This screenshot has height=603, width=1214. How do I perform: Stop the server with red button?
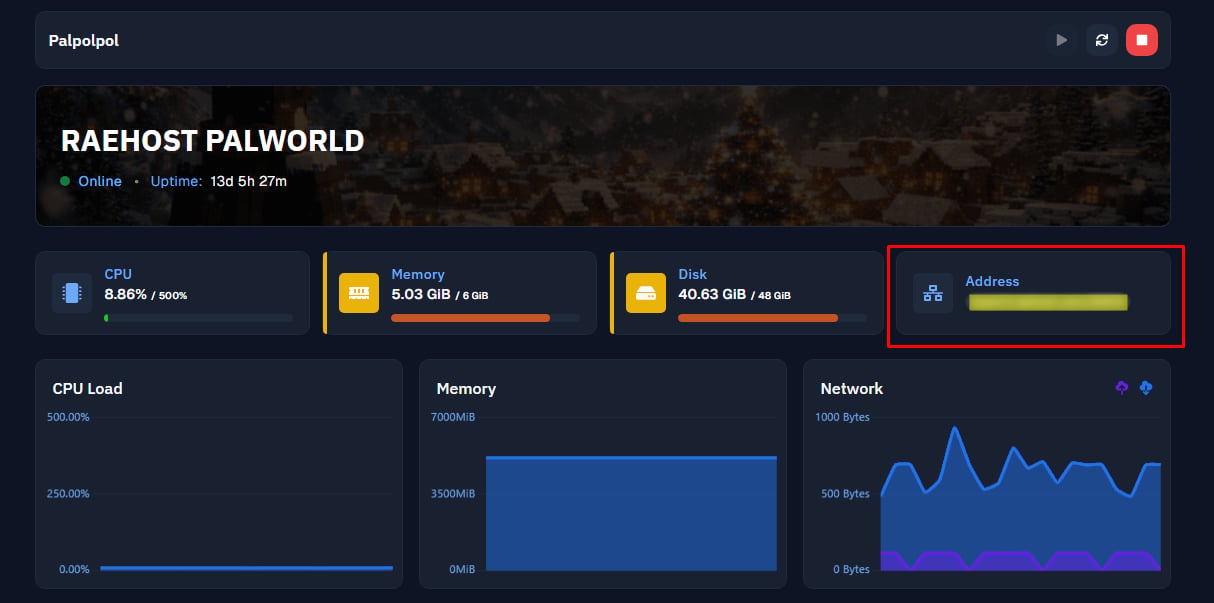pyautogui.click(x=1142, y=40)
